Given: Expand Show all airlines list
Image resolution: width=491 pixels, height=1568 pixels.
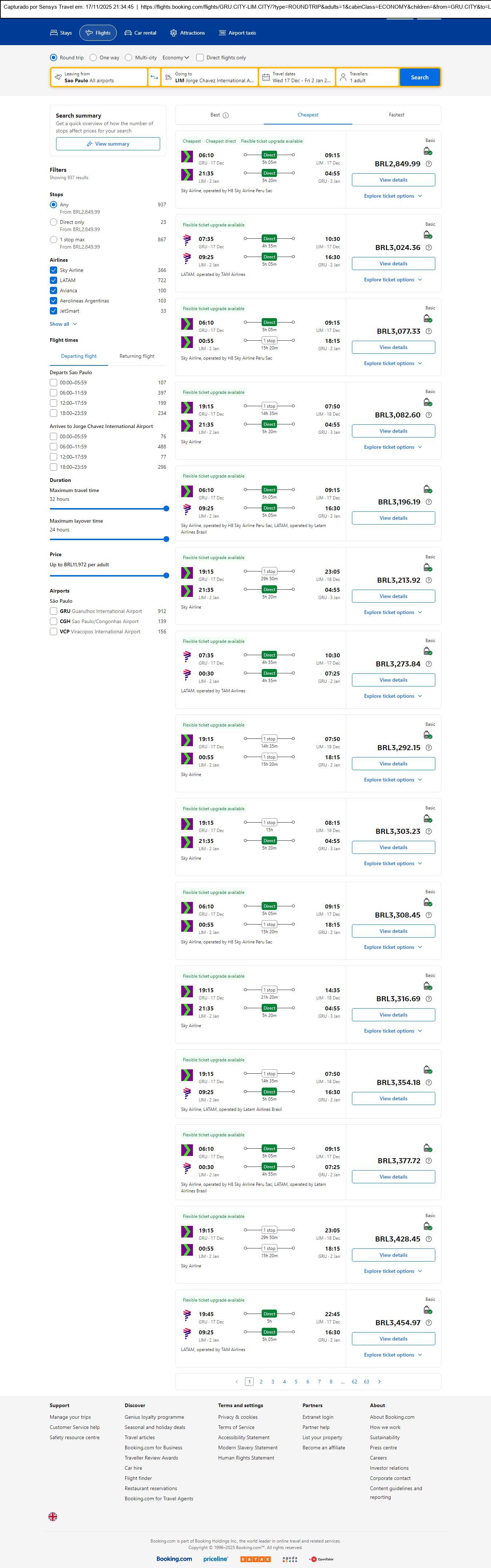Looking at the screenshot, I should click(x=63, y=324).
